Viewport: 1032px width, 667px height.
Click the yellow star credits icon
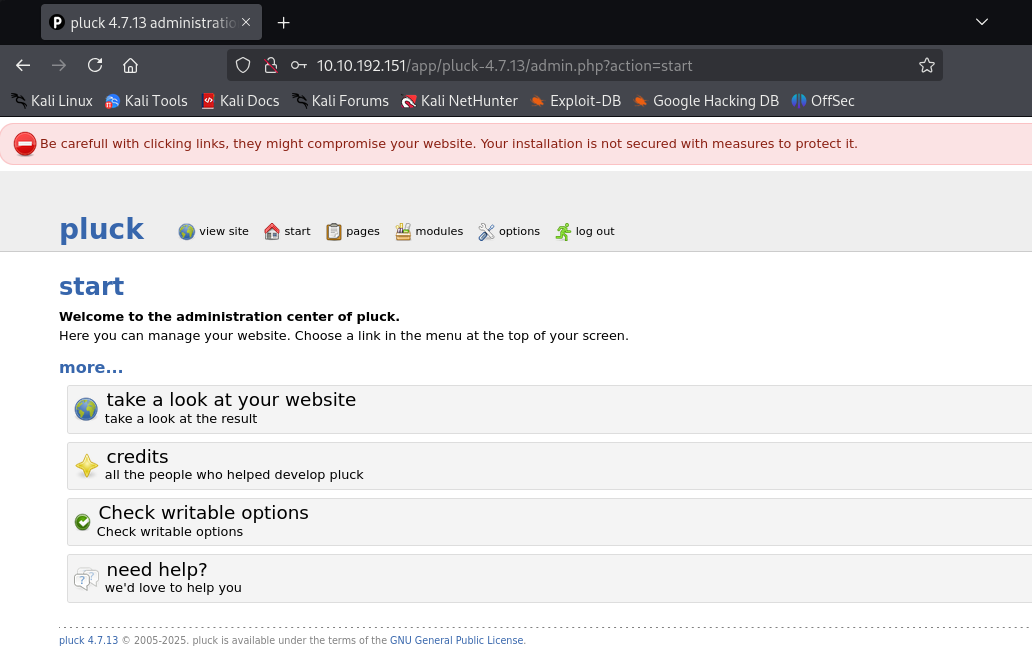(86, 466)
